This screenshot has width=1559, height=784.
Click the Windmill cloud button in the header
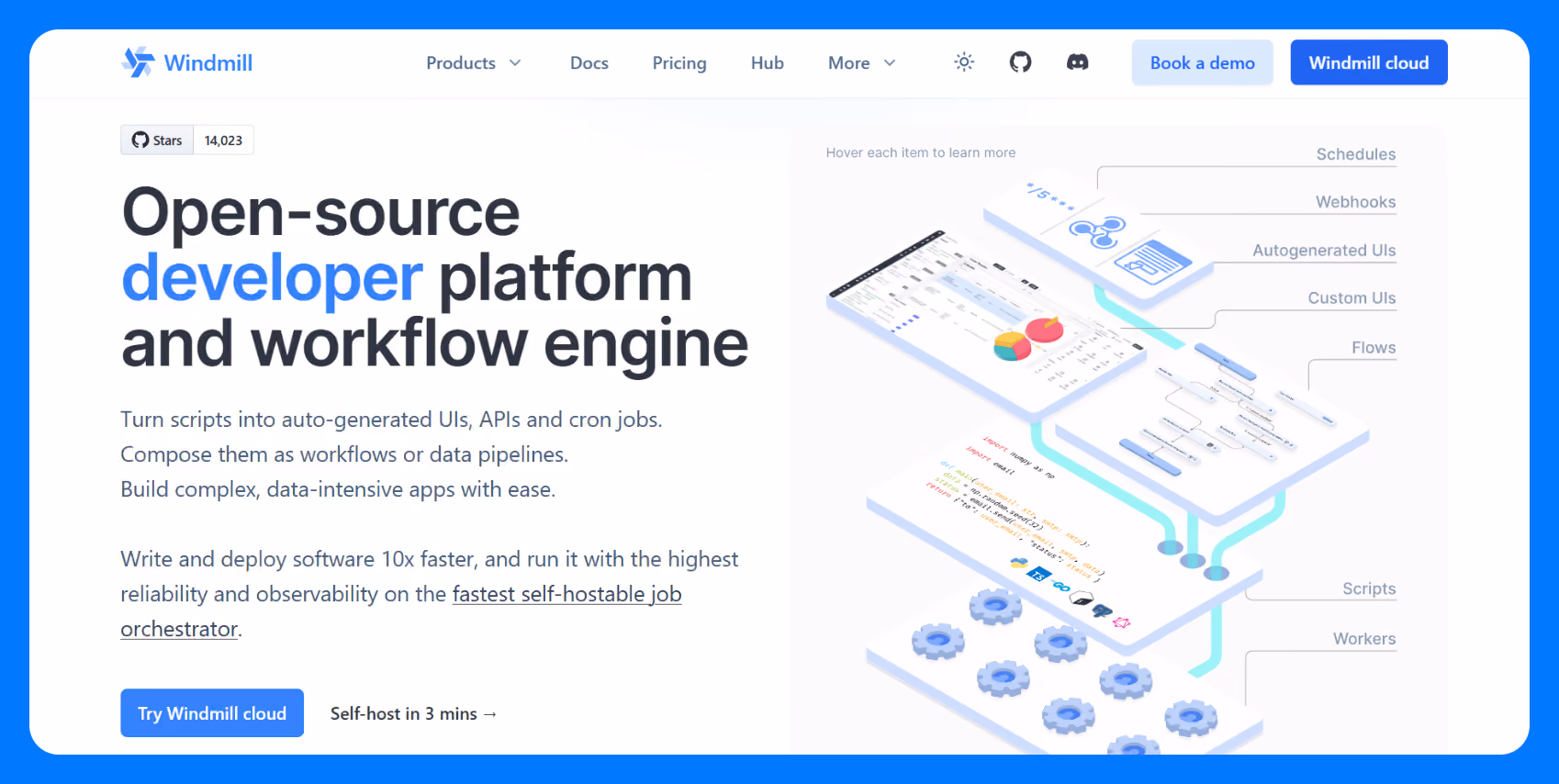pyautogui.click(x=1369, y=62)
